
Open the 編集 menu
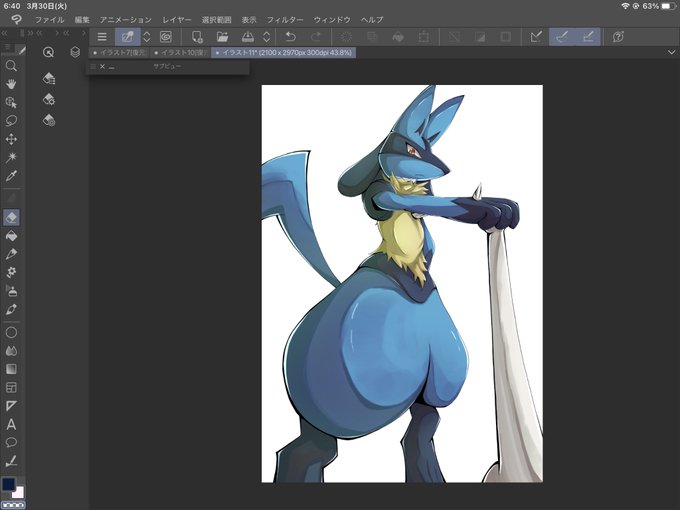tap(82, 20)
